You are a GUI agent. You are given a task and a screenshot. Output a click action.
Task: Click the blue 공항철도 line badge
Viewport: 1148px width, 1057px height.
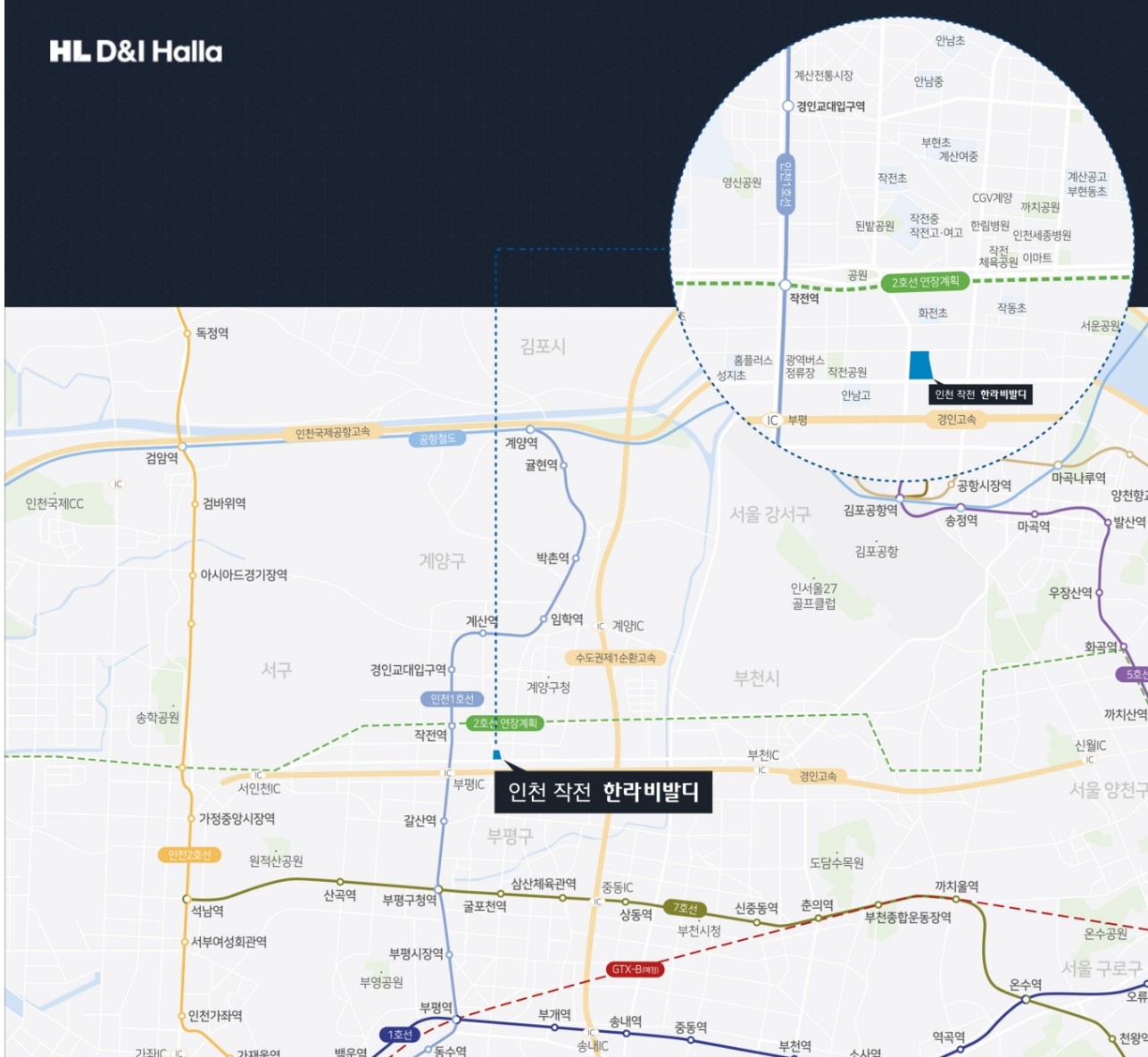coord(437,439)
